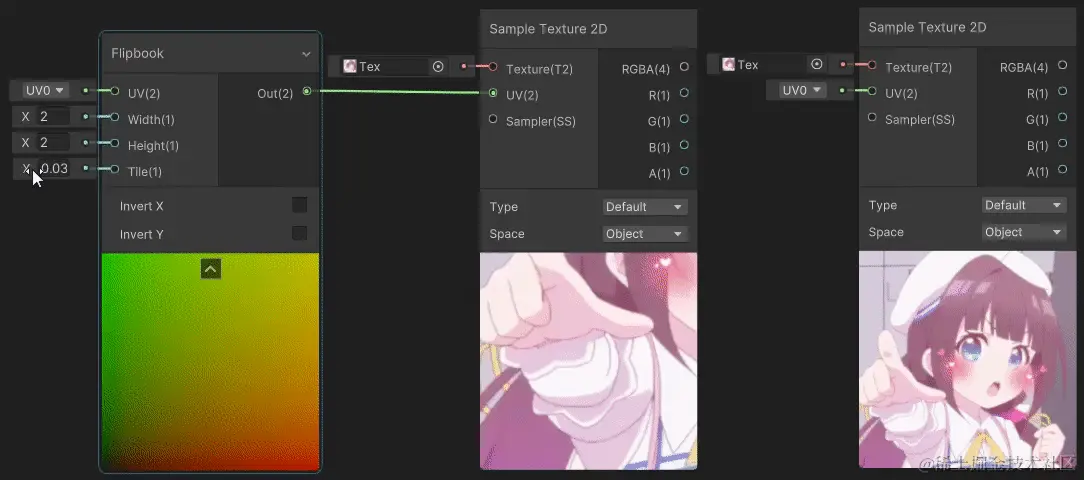The image size is (1084, 480).
Task: Open Space dropdown on the full-character-preview texture node
Action: click(1023, 232)
